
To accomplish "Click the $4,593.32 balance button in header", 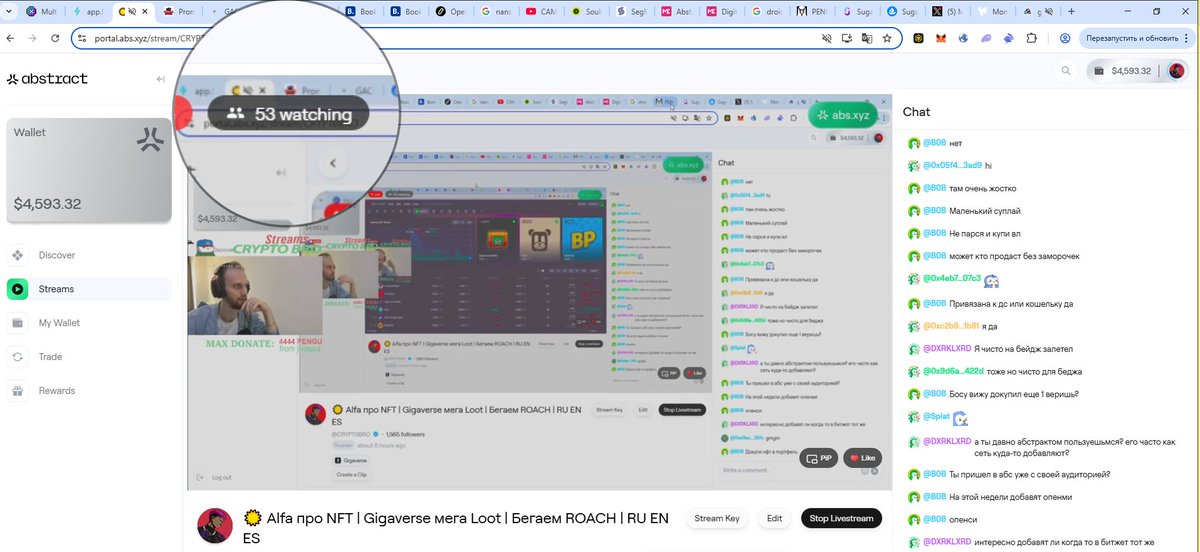I will pyautogui.click(x=1121, y=71).
